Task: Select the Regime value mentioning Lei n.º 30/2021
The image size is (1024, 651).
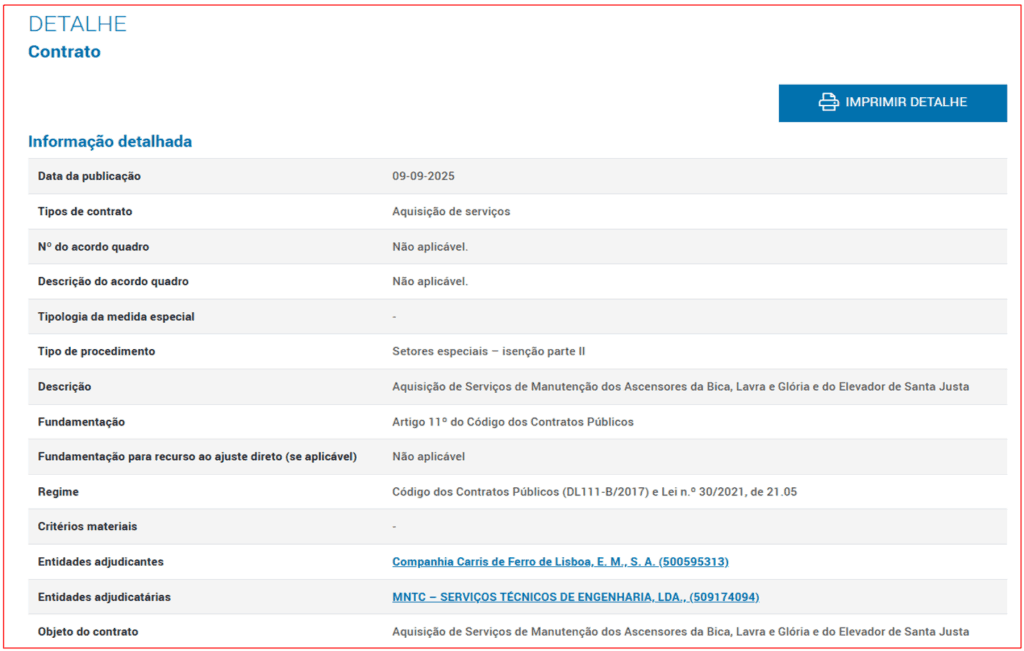Action: (x=594, y=492)
